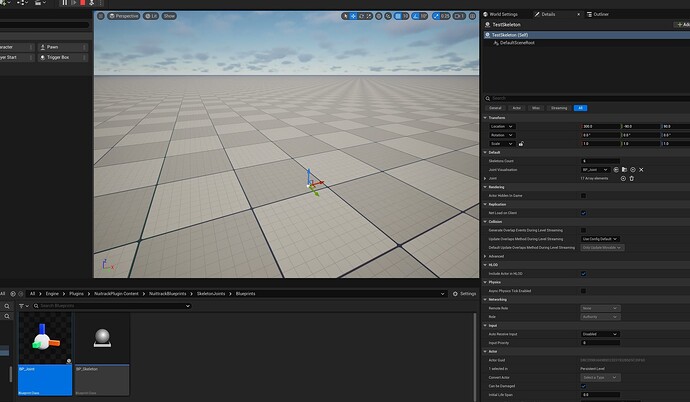Add element to Joint array
690x402 pixels.
[624, 178]
